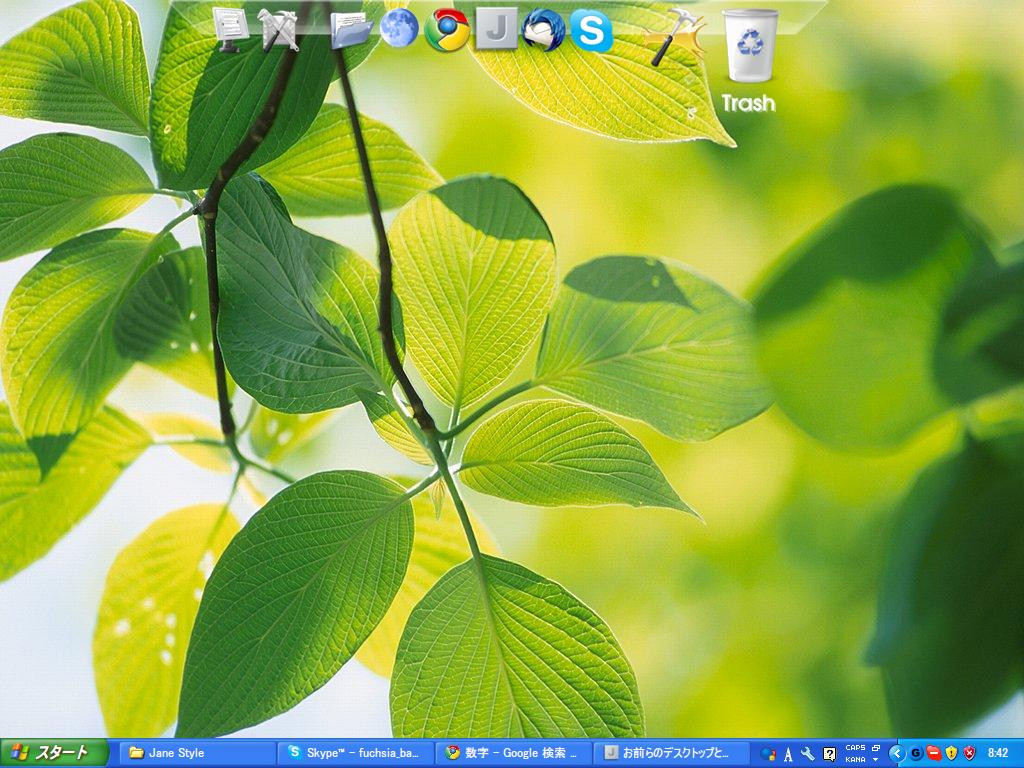This screenshot has width=1024, height=768.
Task: Open the Trash recycle bin icon
Action: coord(750,46)
